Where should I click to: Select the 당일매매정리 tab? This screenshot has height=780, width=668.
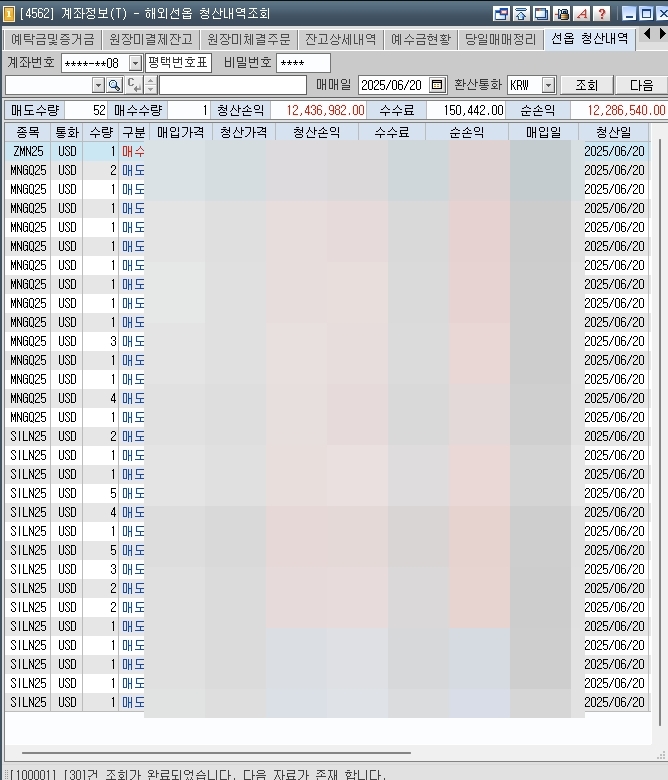501,39
